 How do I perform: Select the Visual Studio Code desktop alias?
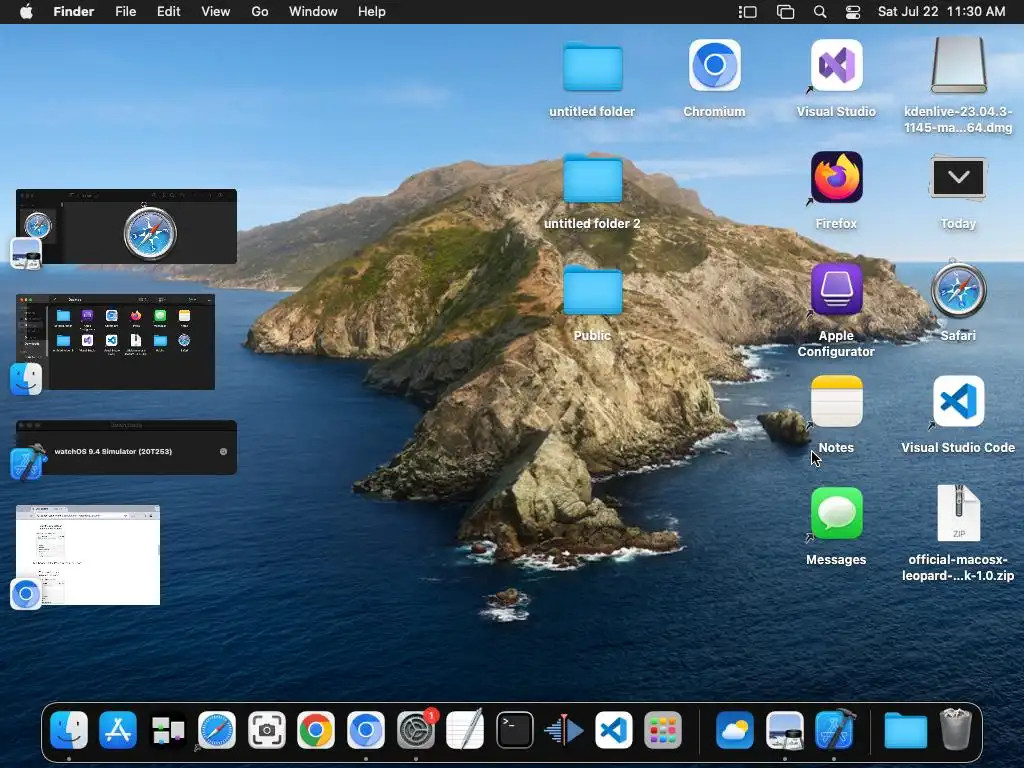(x=958, y=415)
